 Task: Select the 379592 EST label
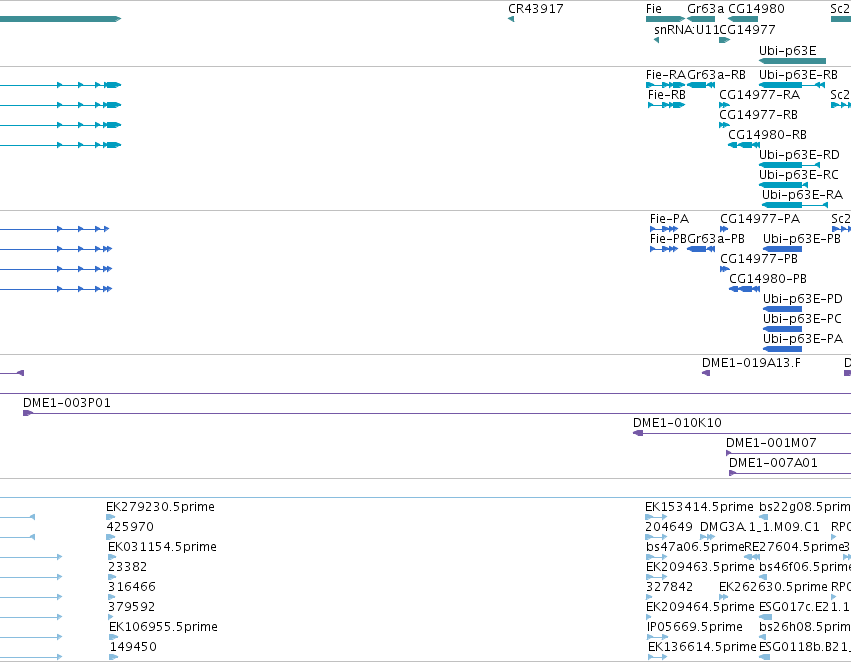point(131,607)
